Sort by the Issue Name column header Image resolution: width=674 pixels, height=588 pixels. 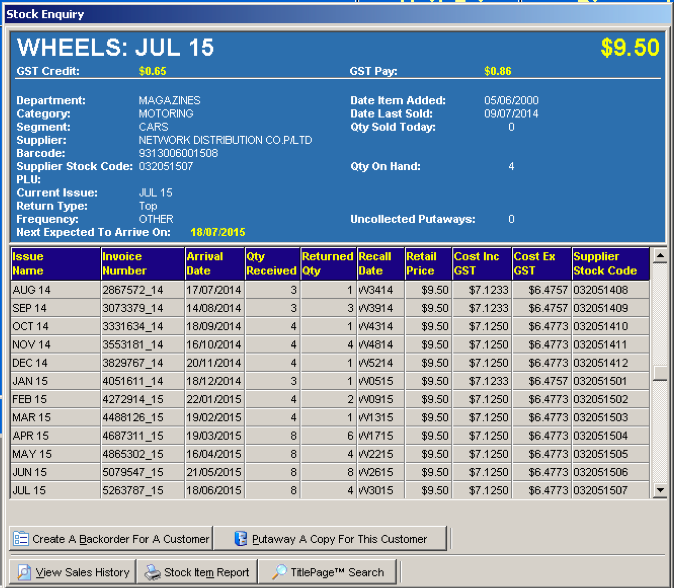(x=55, y=264)
